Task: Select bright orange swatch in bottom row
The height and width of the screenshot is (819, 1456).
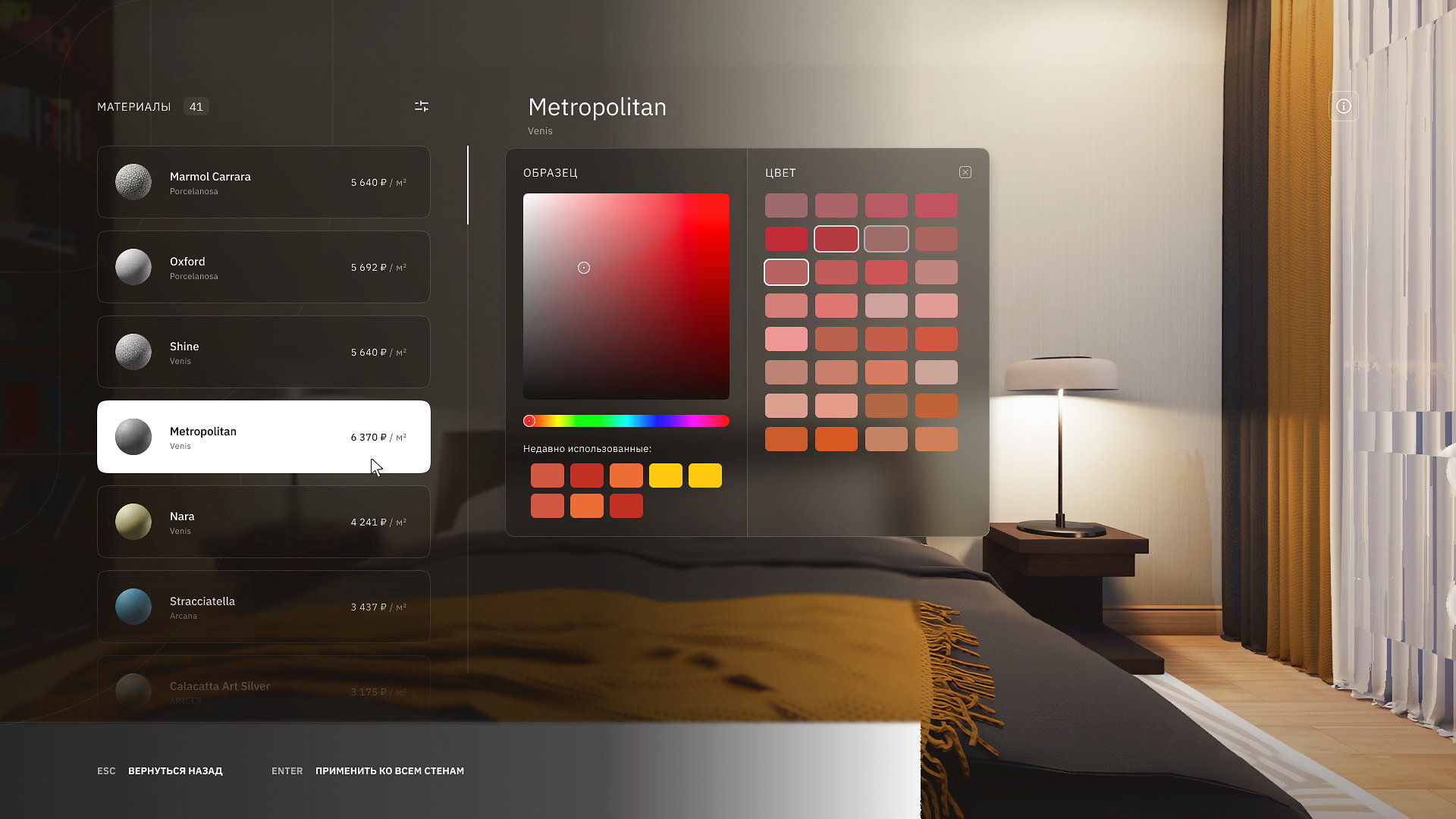Action: [x=836, y=439]
